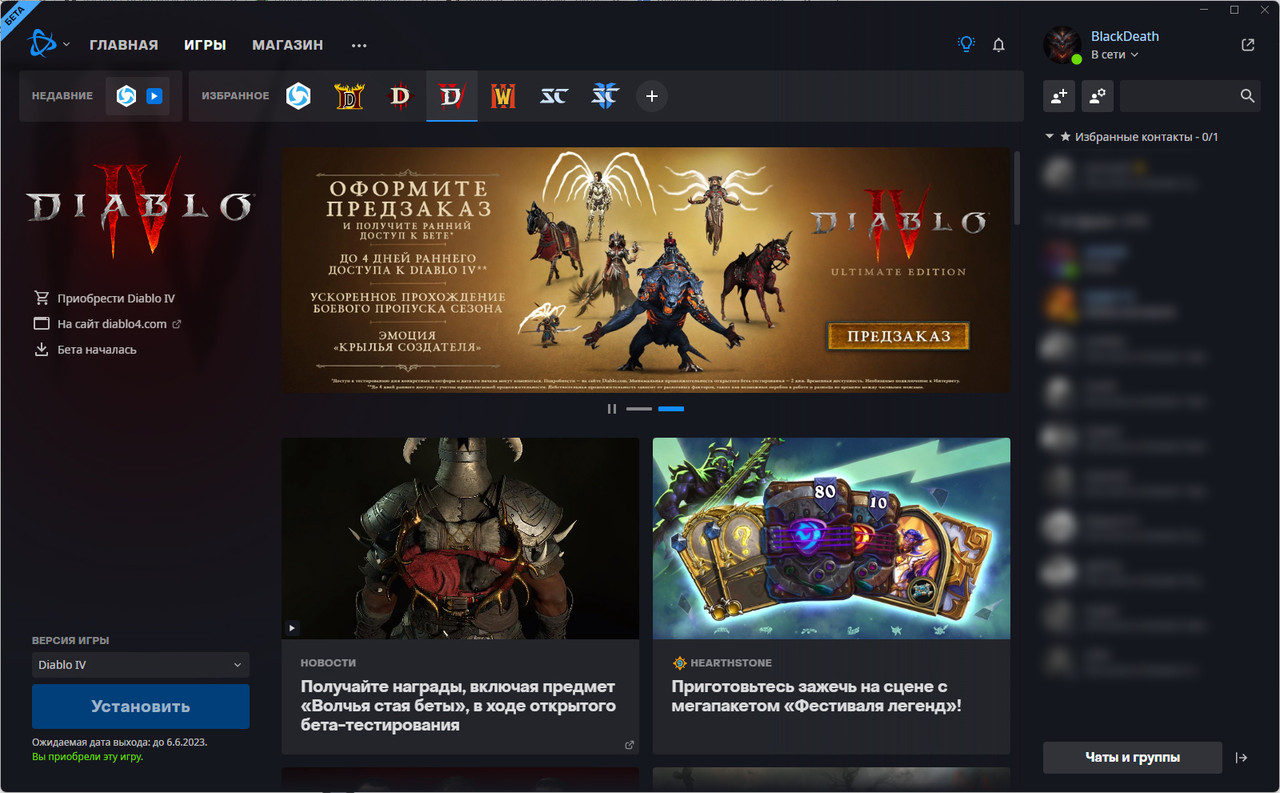The height and width of the screenshot is (793, 1280).
Task: Select the first carousel slide indicator
Action: [639, 409]
